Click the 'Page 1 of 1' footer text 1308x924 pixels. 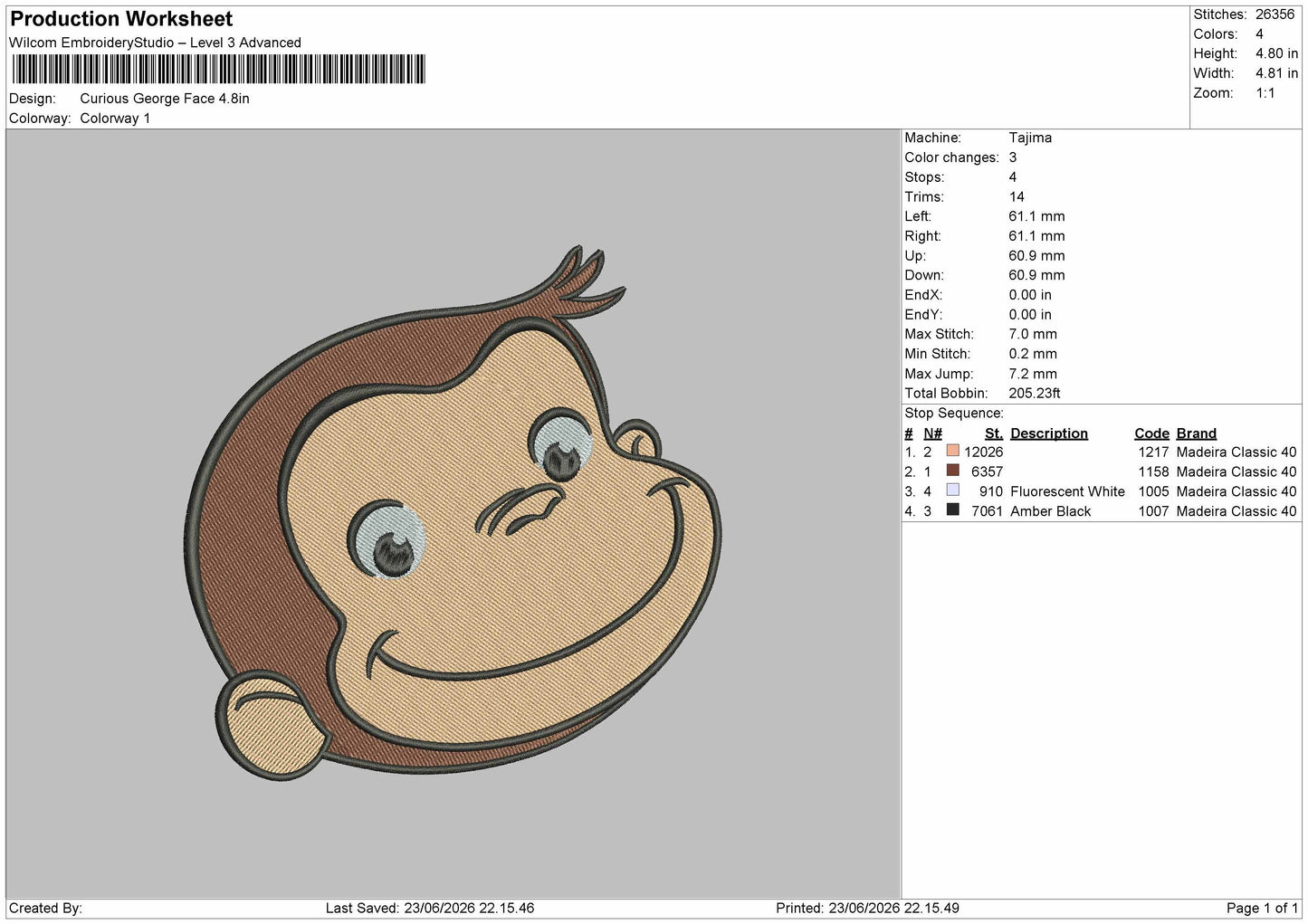pos(1262,908)
